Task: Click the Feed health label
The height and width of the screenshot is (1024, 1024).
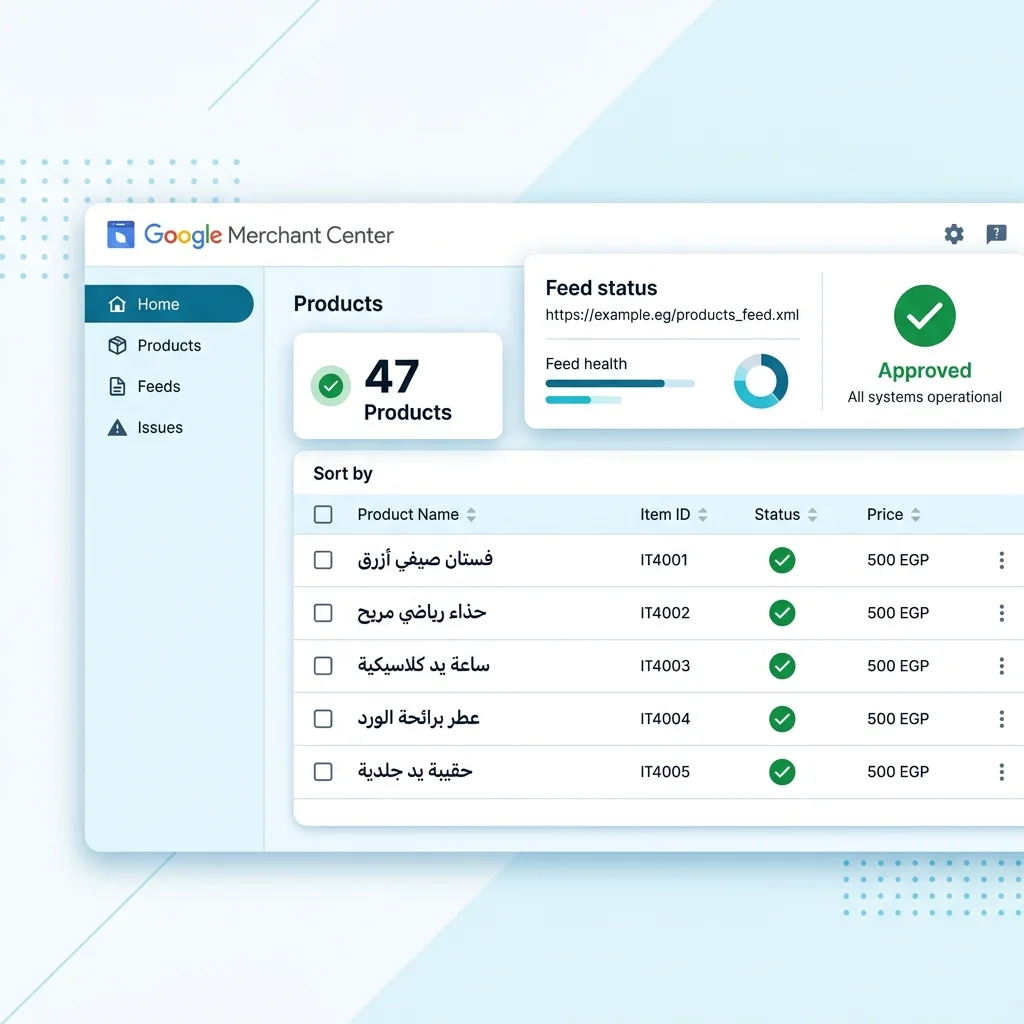Action: tap(586, 364)
